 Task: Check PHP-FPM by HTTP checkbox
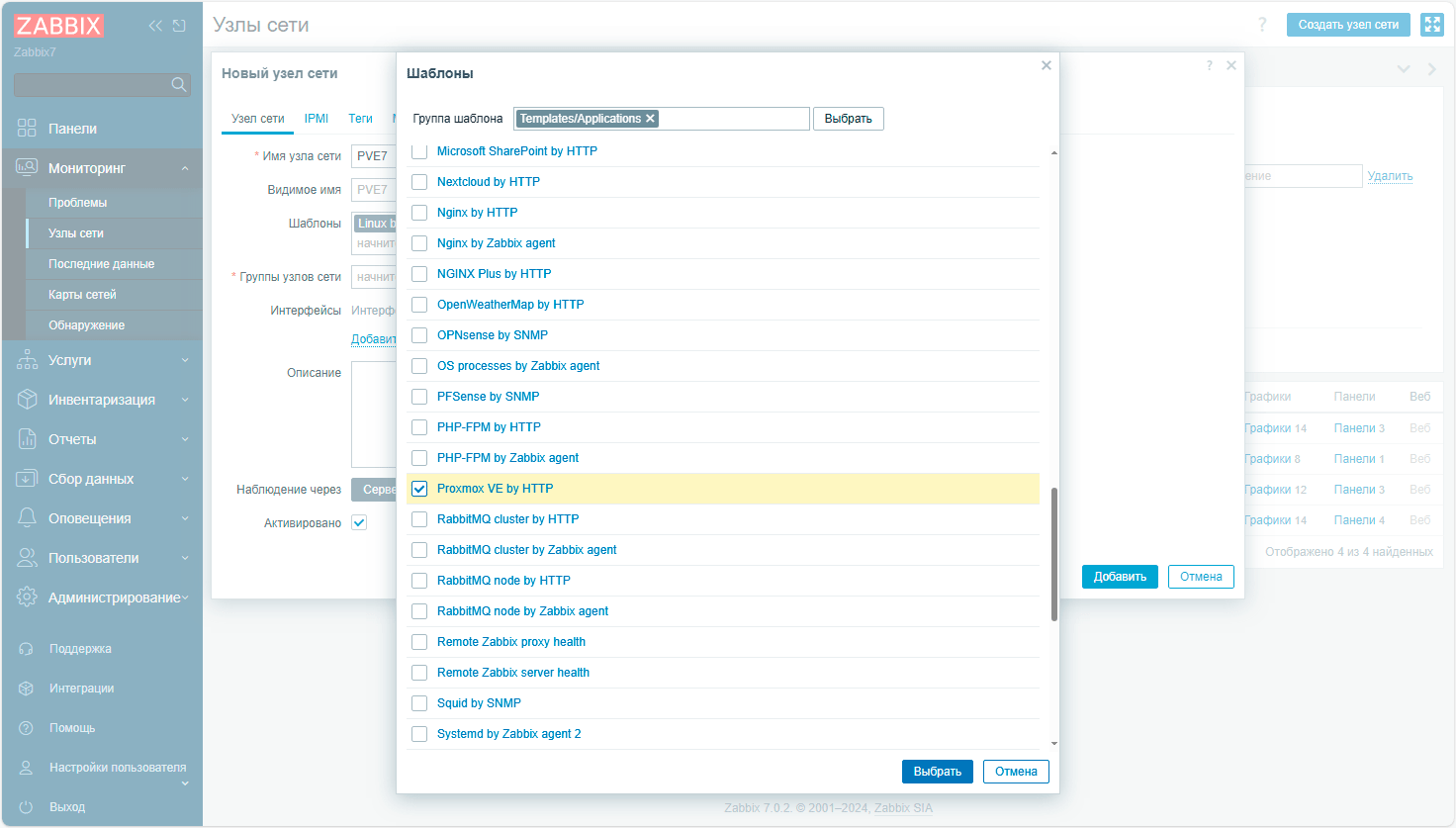click(419, 427)
